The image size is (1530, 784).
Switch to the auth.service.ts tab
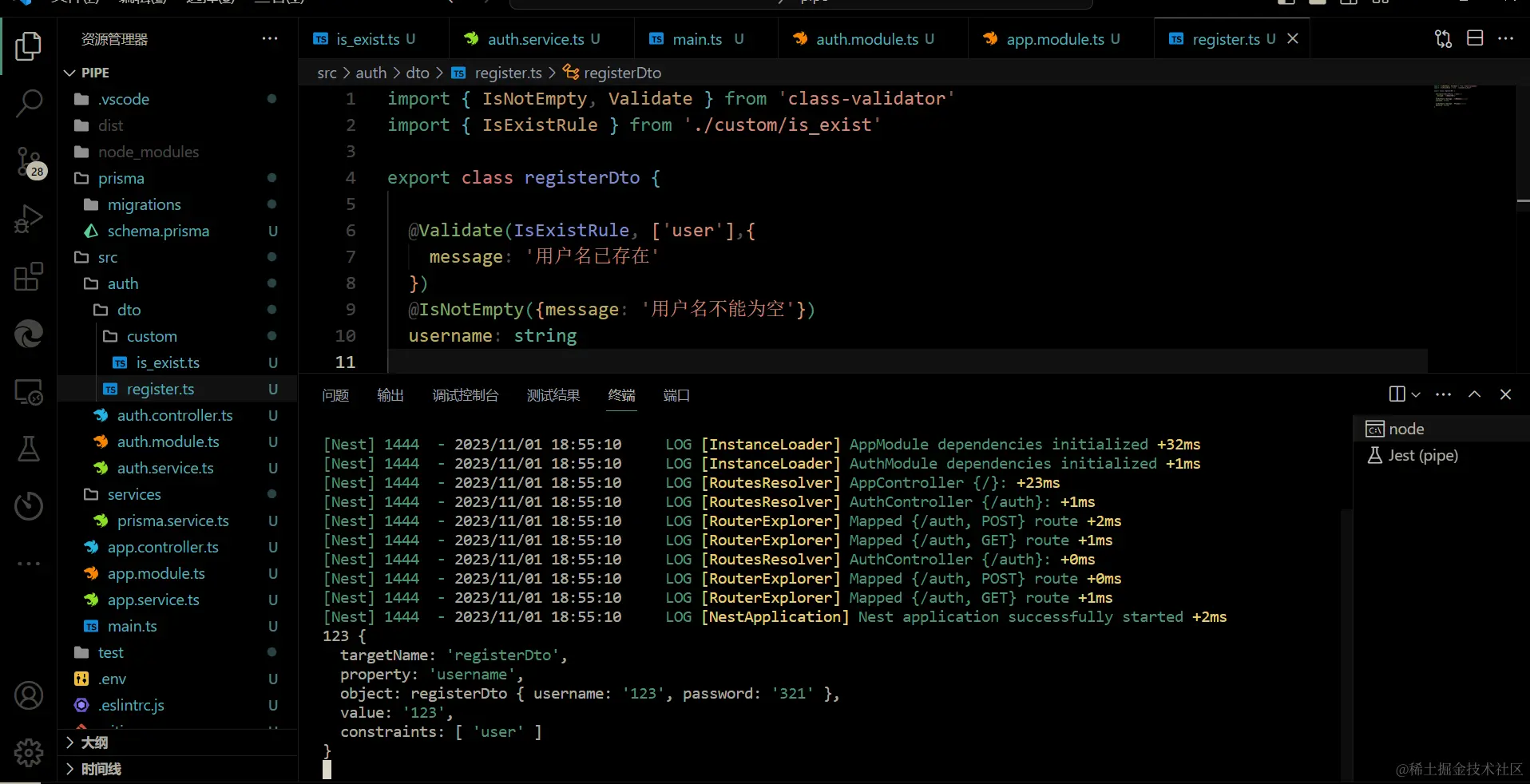[x=540, y=38]
